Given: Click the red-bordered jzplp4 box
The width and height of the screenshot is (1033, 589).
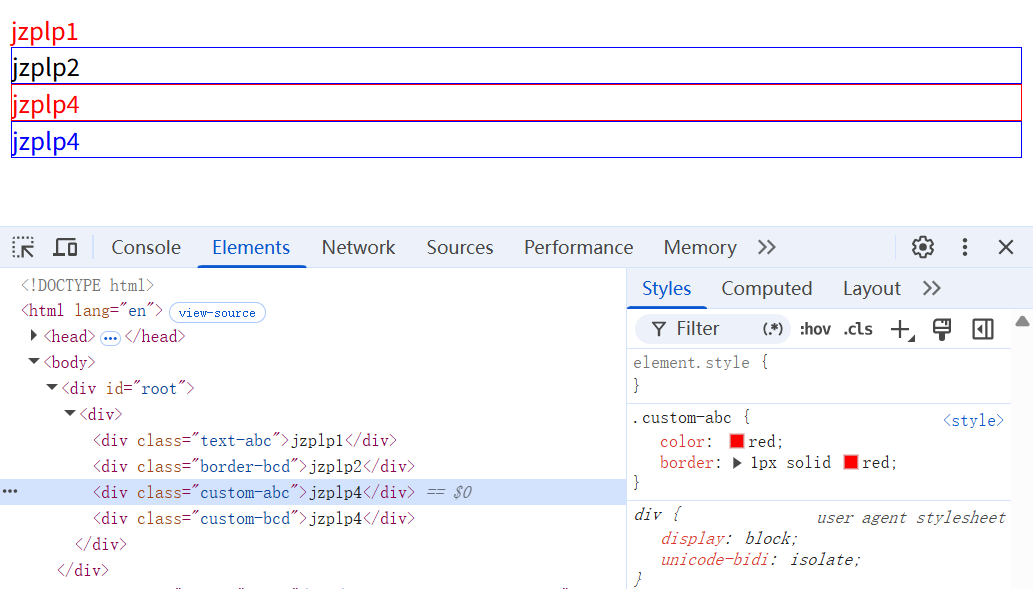Looking at the screenshot, I should [516, 103].
